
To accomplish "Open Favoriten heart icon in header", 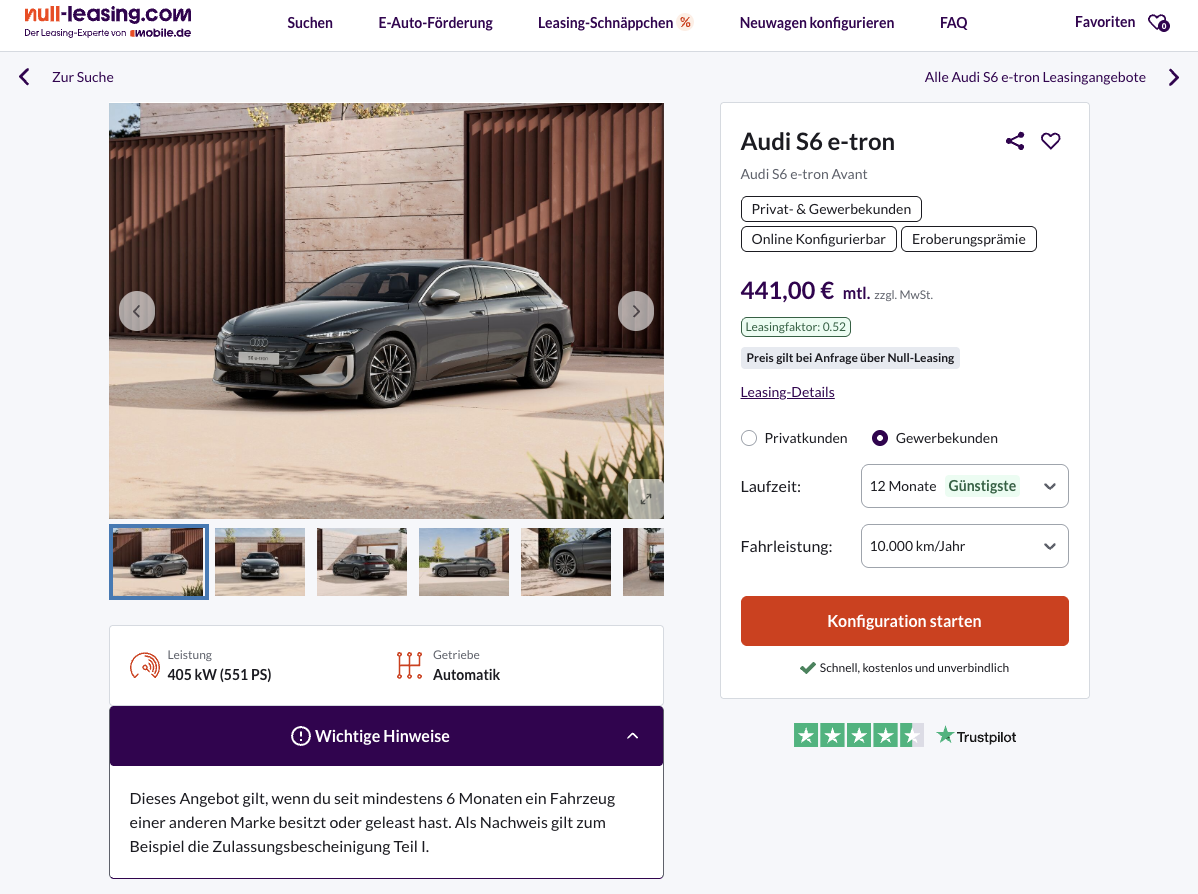I will tap(1157, 22).
